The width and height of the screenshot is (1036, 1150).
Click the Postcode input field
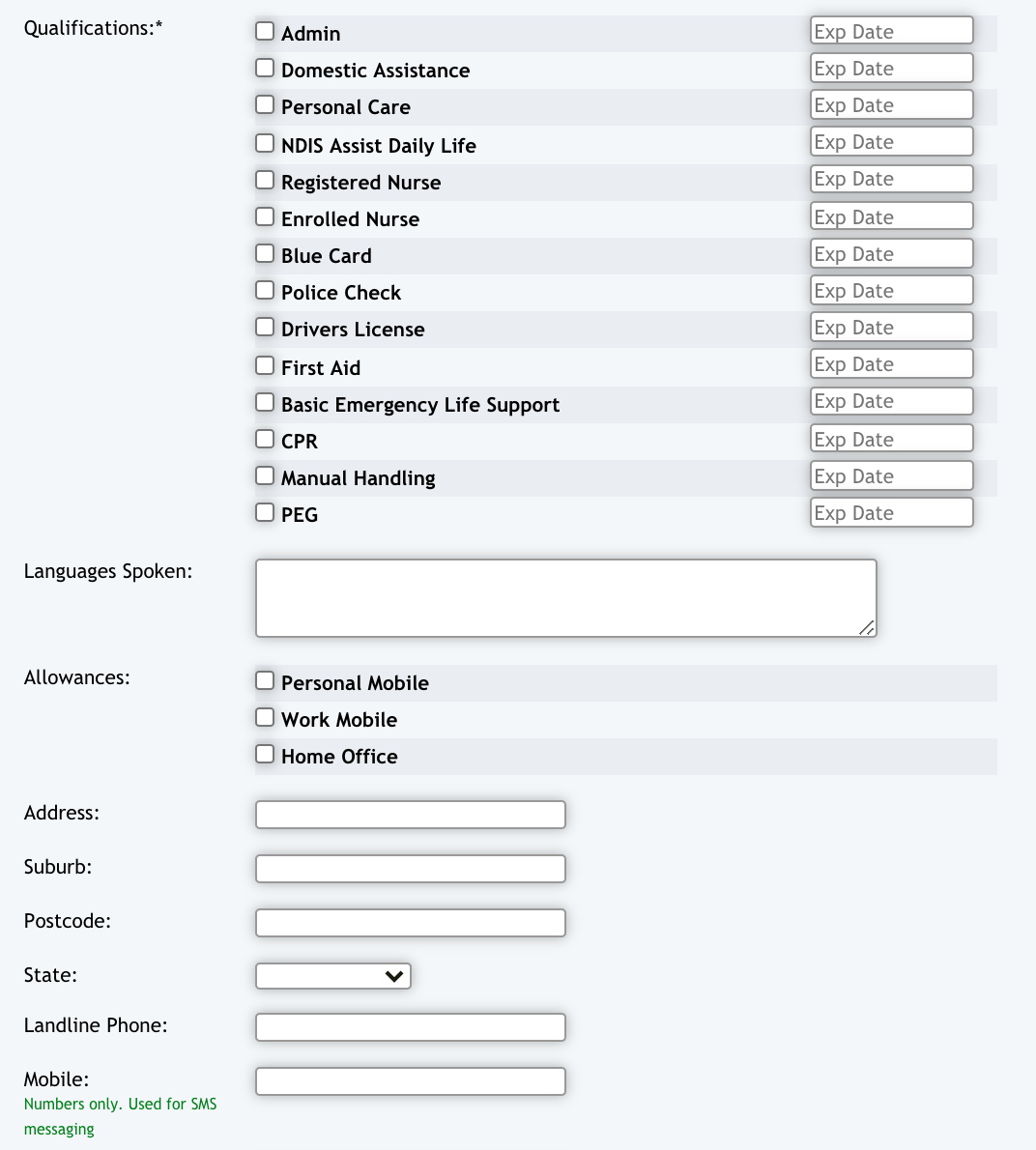[x=411, y=923]
